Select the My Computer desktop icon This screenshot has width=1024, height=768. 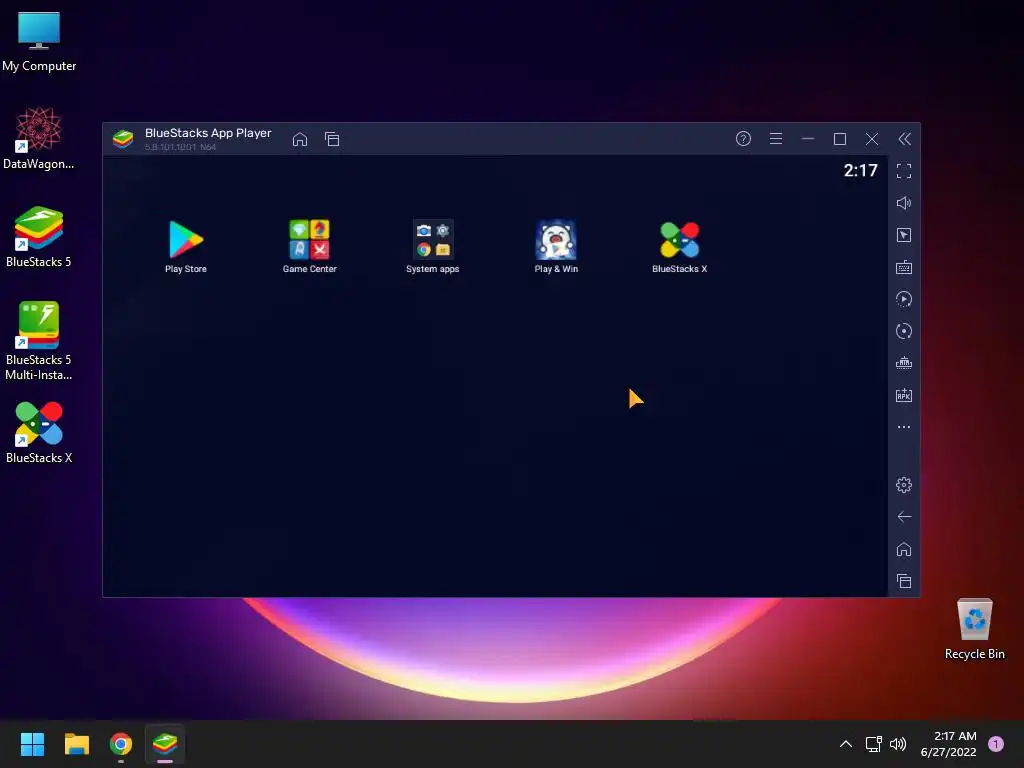[39, 42]
